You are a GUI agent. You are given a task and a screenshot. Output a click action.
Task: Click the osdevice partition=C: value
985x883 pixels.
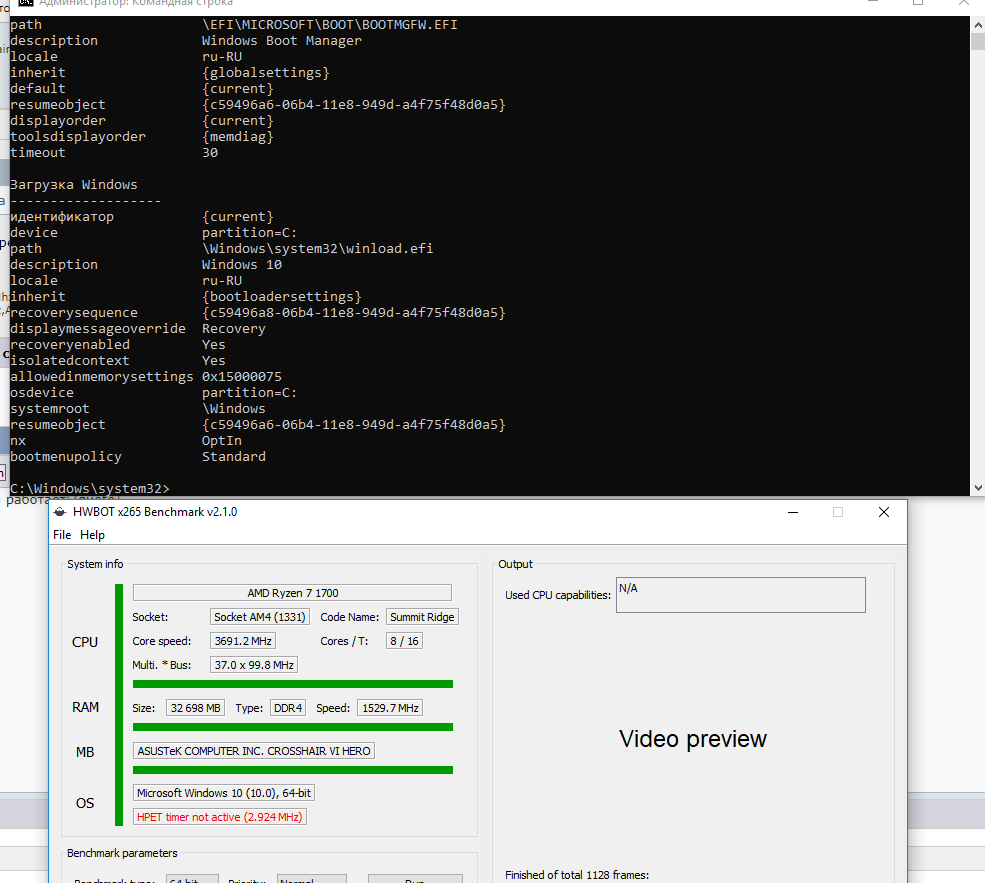click(249, 393)
